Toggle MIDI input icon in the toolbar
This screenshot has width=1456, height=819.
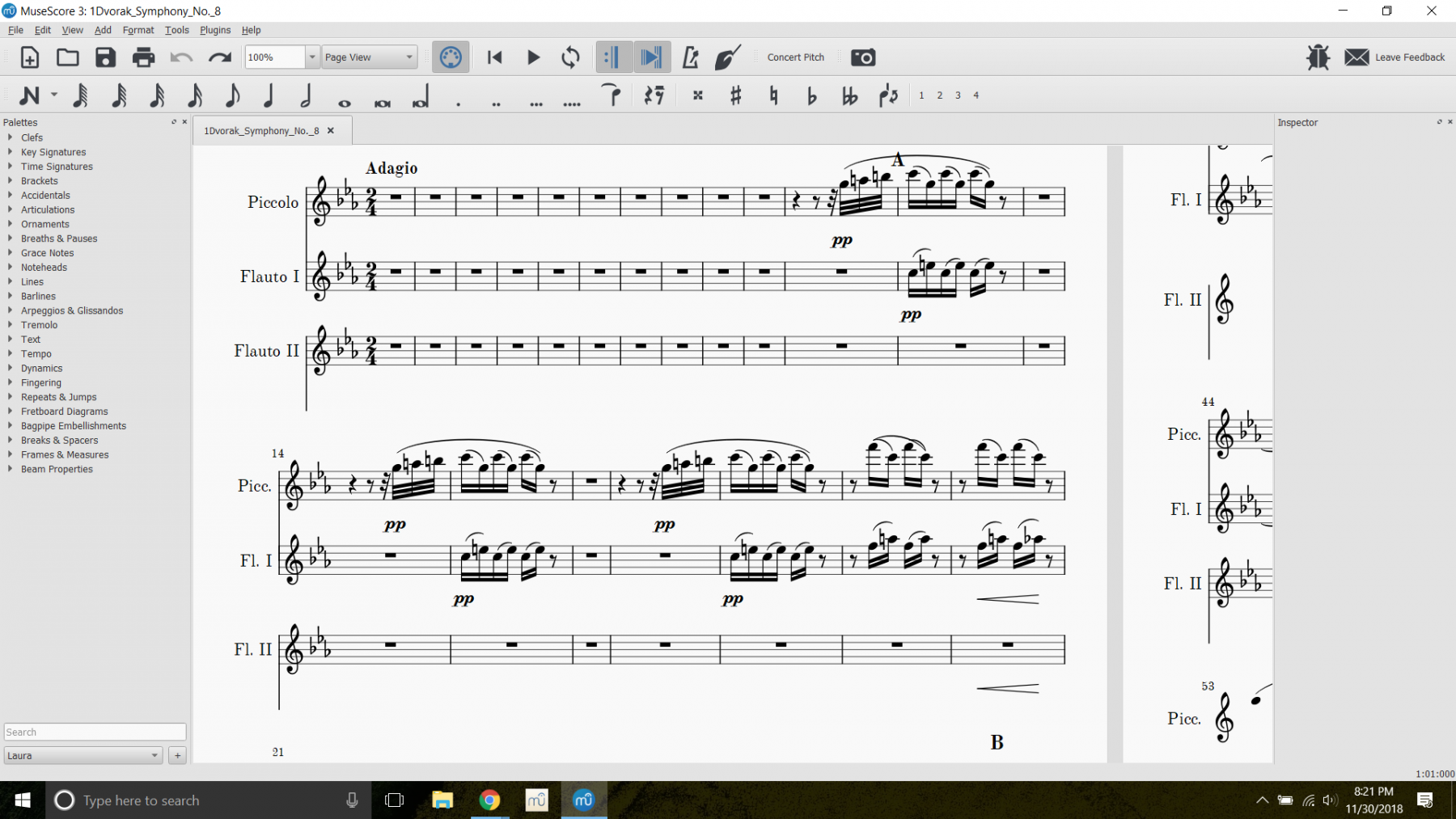pos(451,57)
